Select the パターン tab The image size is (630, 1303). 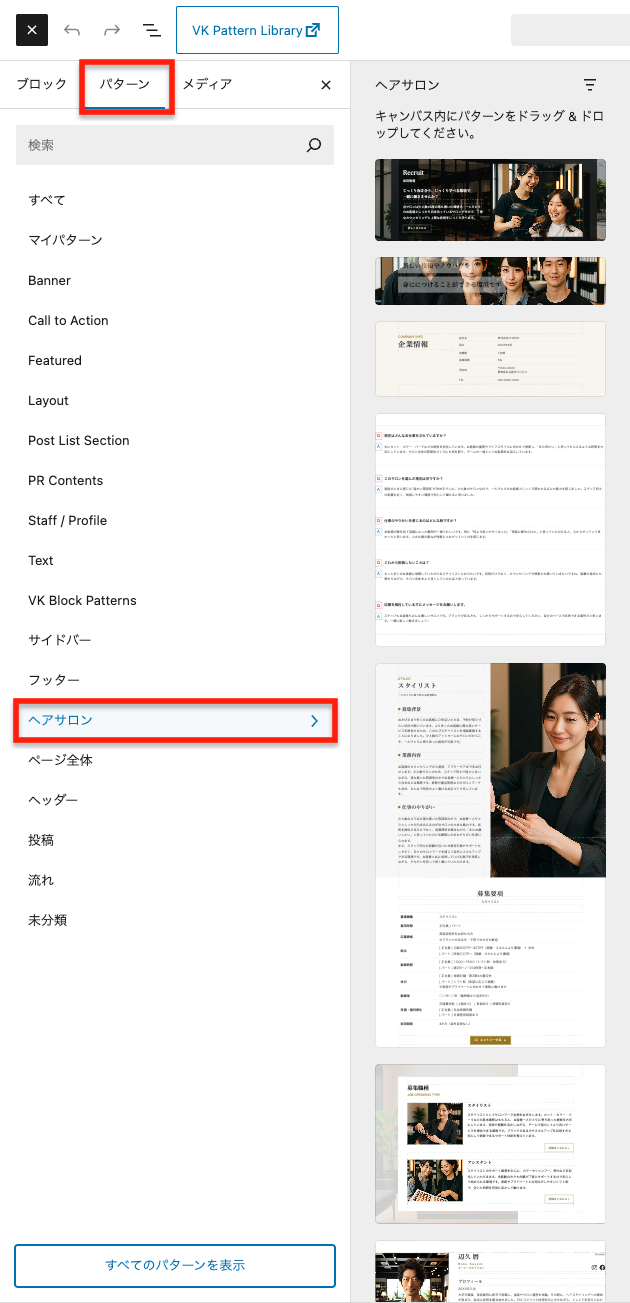[125, 85]
